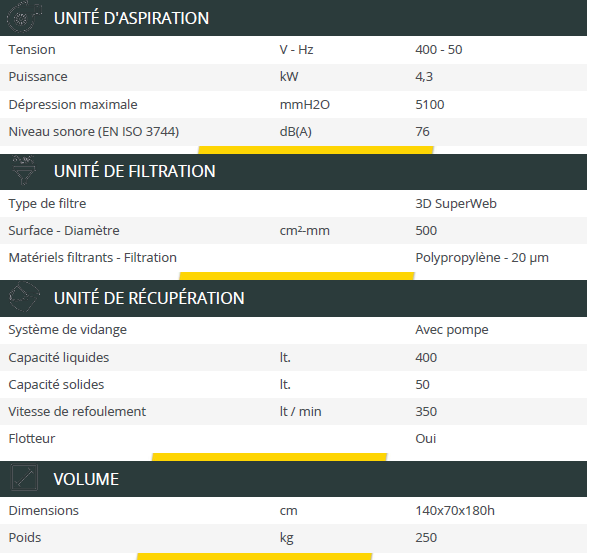Click the yellow bar below Matériels filtrants row
Viewport: 593px width, 560px height.
point(297,276)
